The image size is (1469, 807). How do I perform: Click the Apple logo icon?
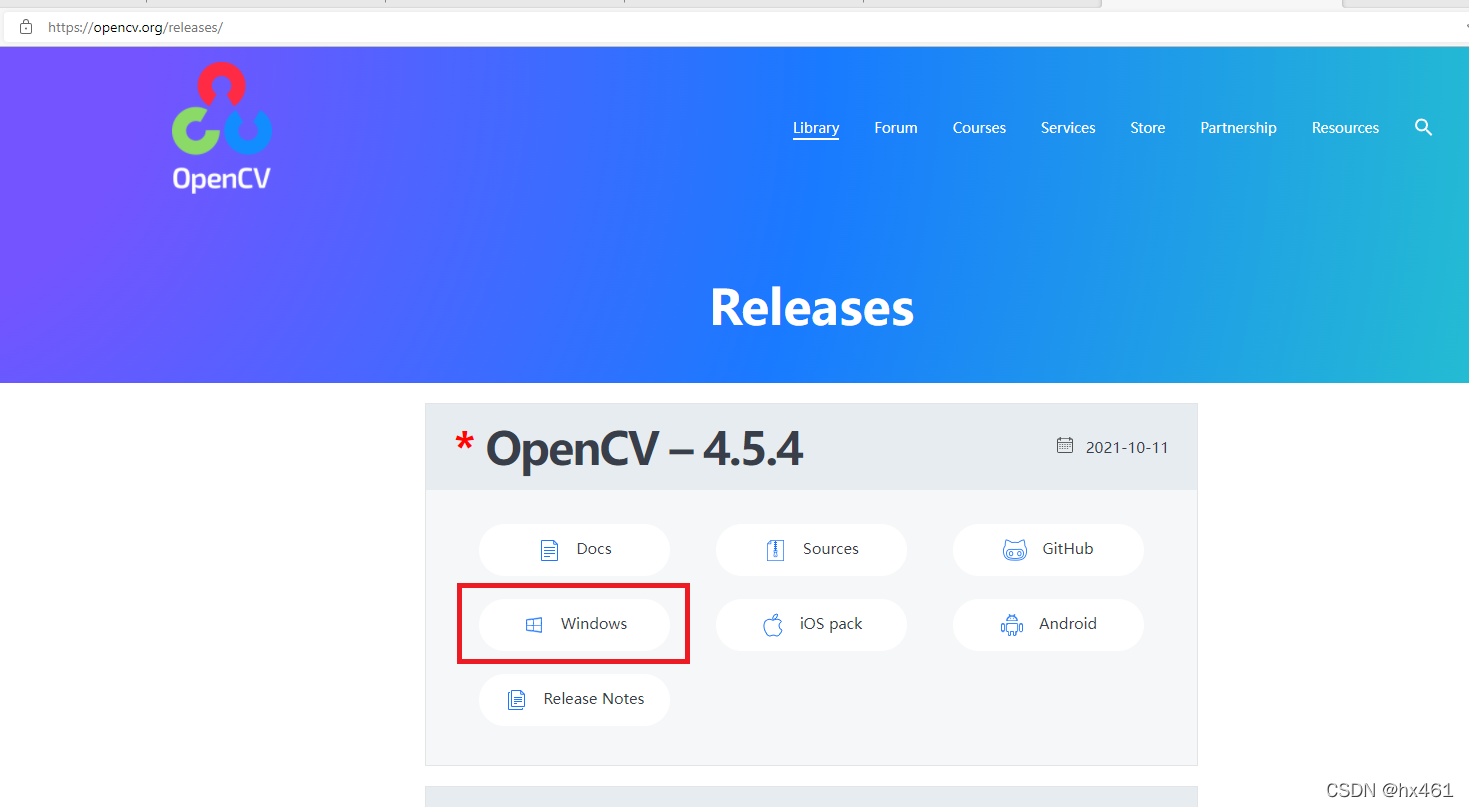point(773,625)
